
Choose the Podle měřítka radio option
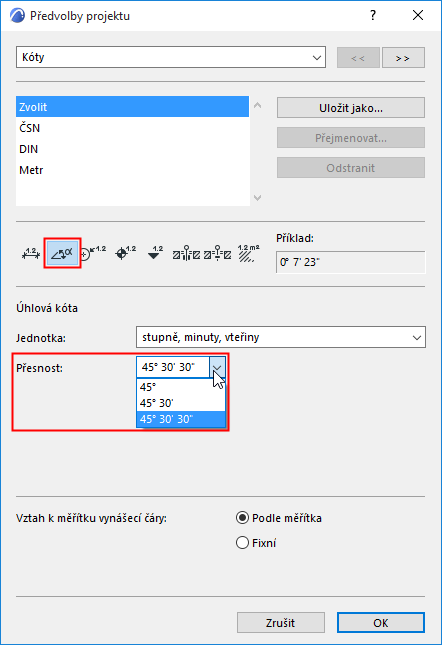click(x=279, y=518)
